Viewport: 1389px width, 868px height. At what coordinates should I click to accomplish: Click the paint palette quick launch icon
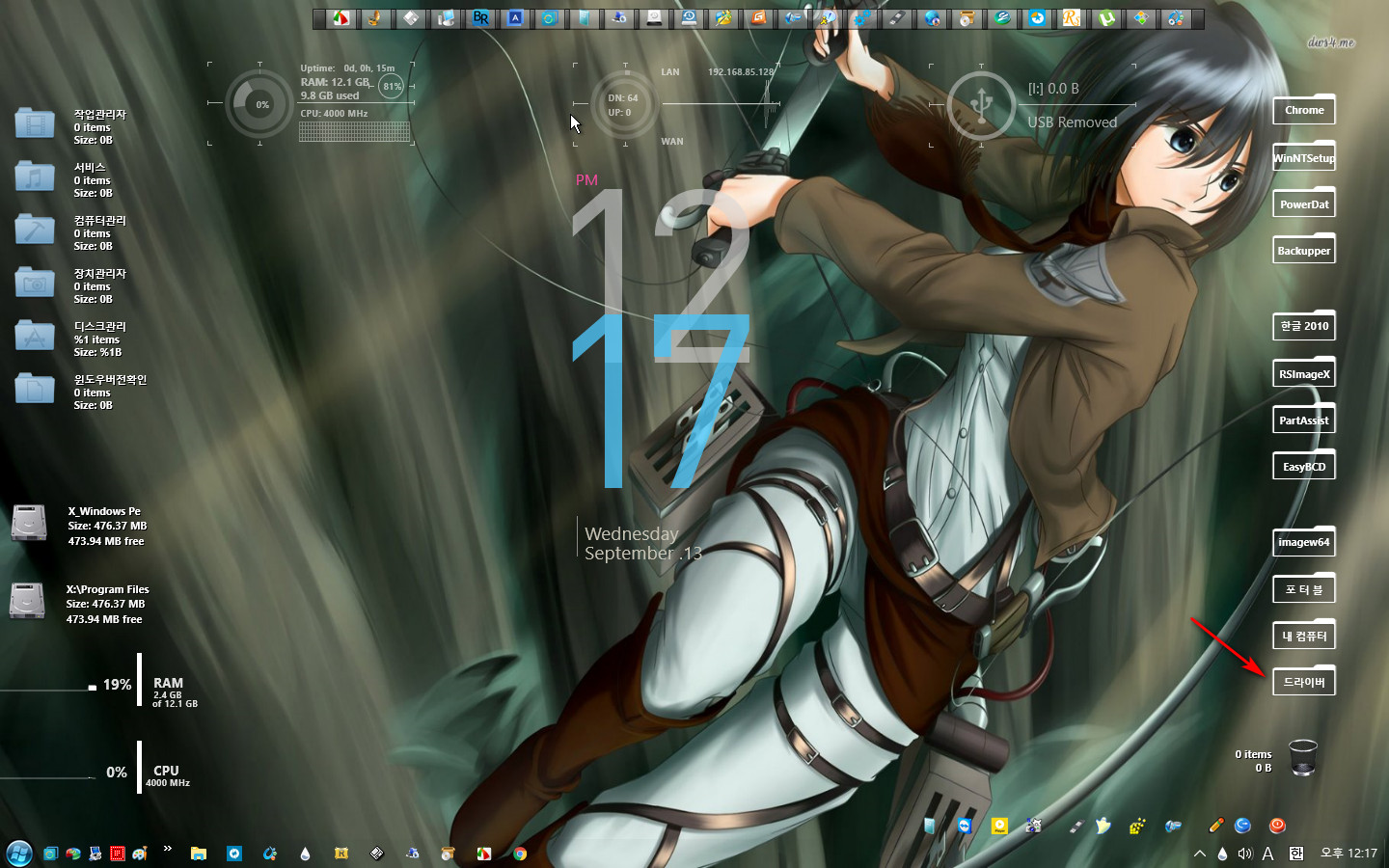pos(140,854)
